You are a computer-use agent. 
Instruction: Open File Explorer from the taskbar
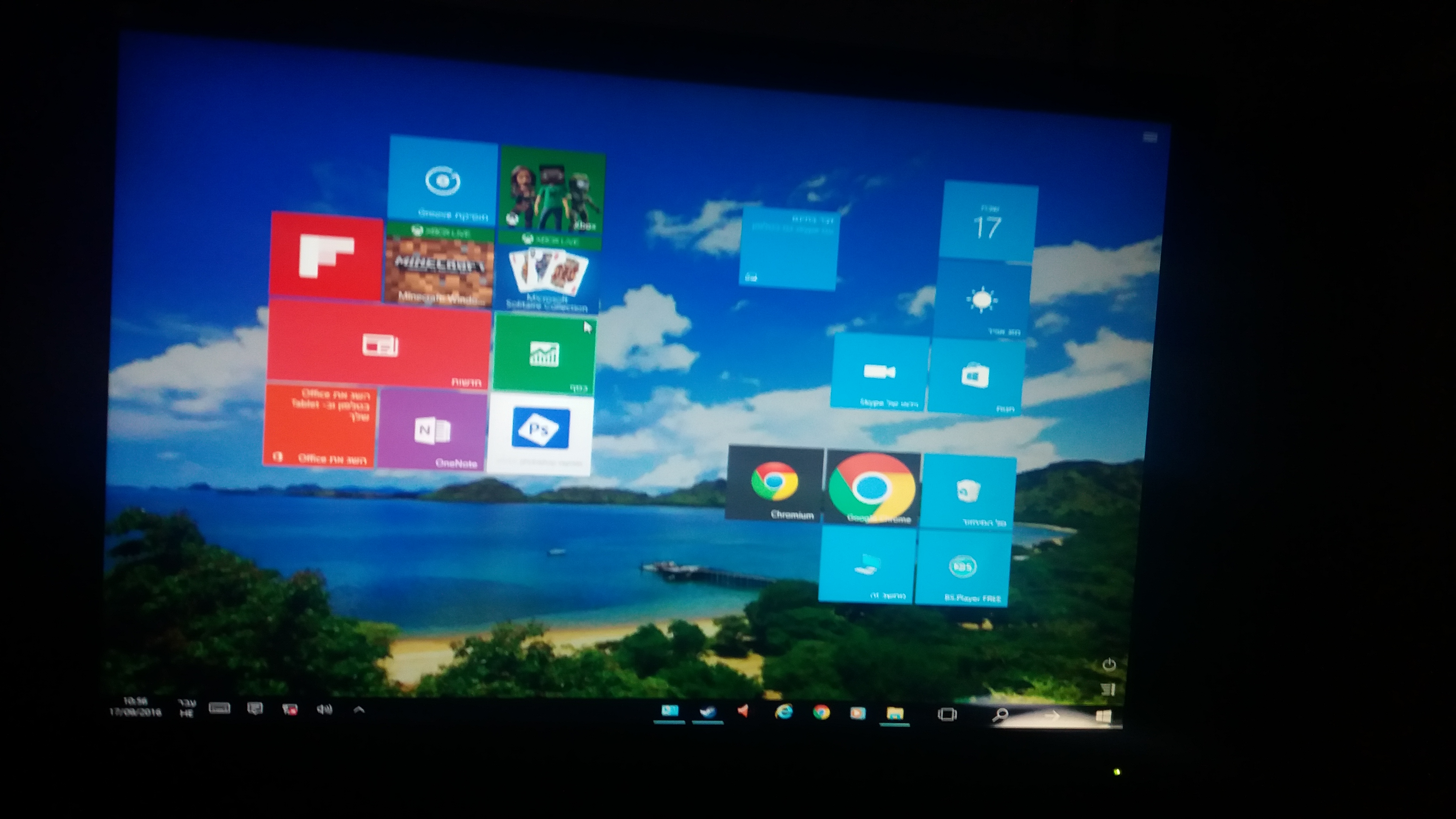pos(895,713)
